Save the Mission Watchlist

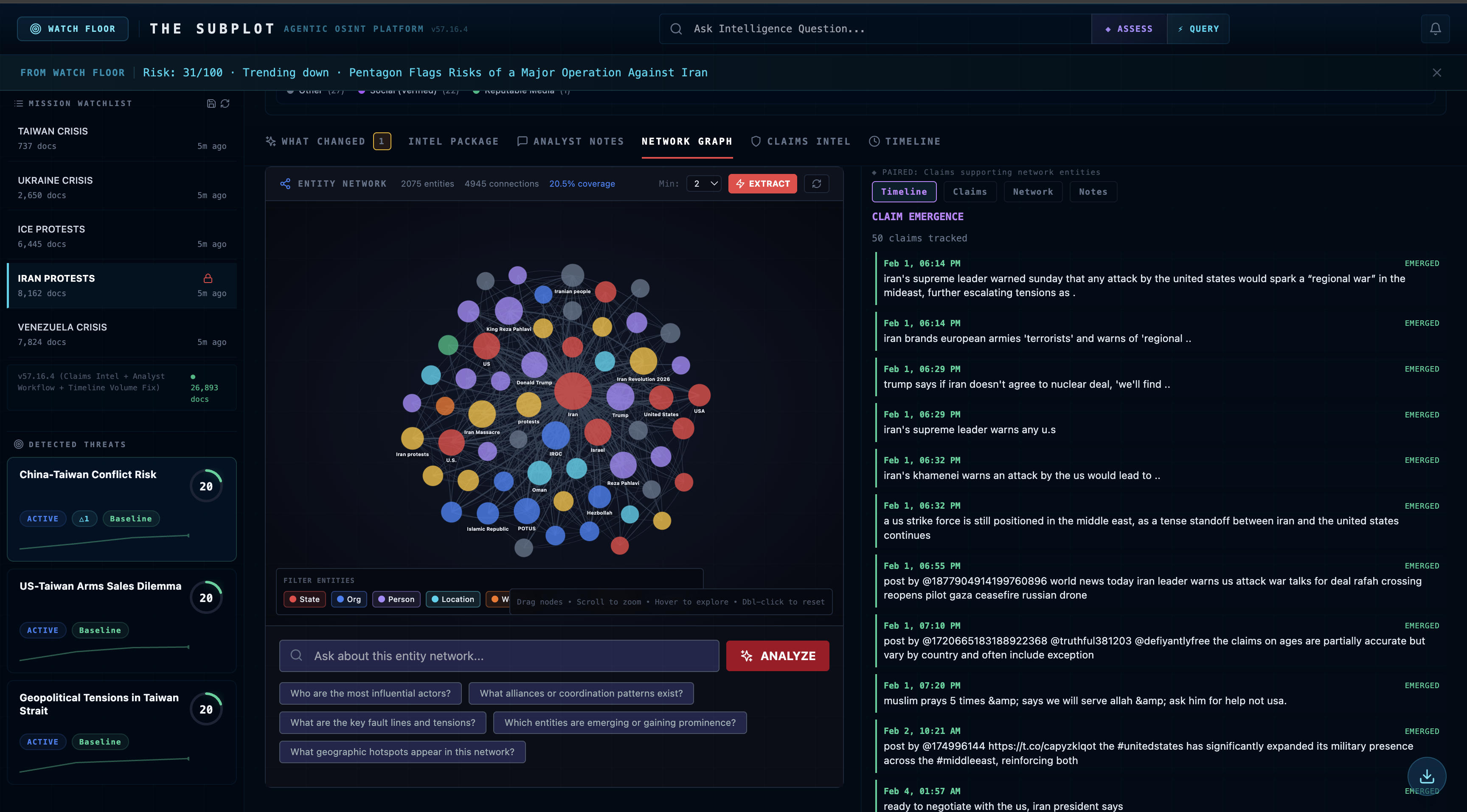click(211, 104)
